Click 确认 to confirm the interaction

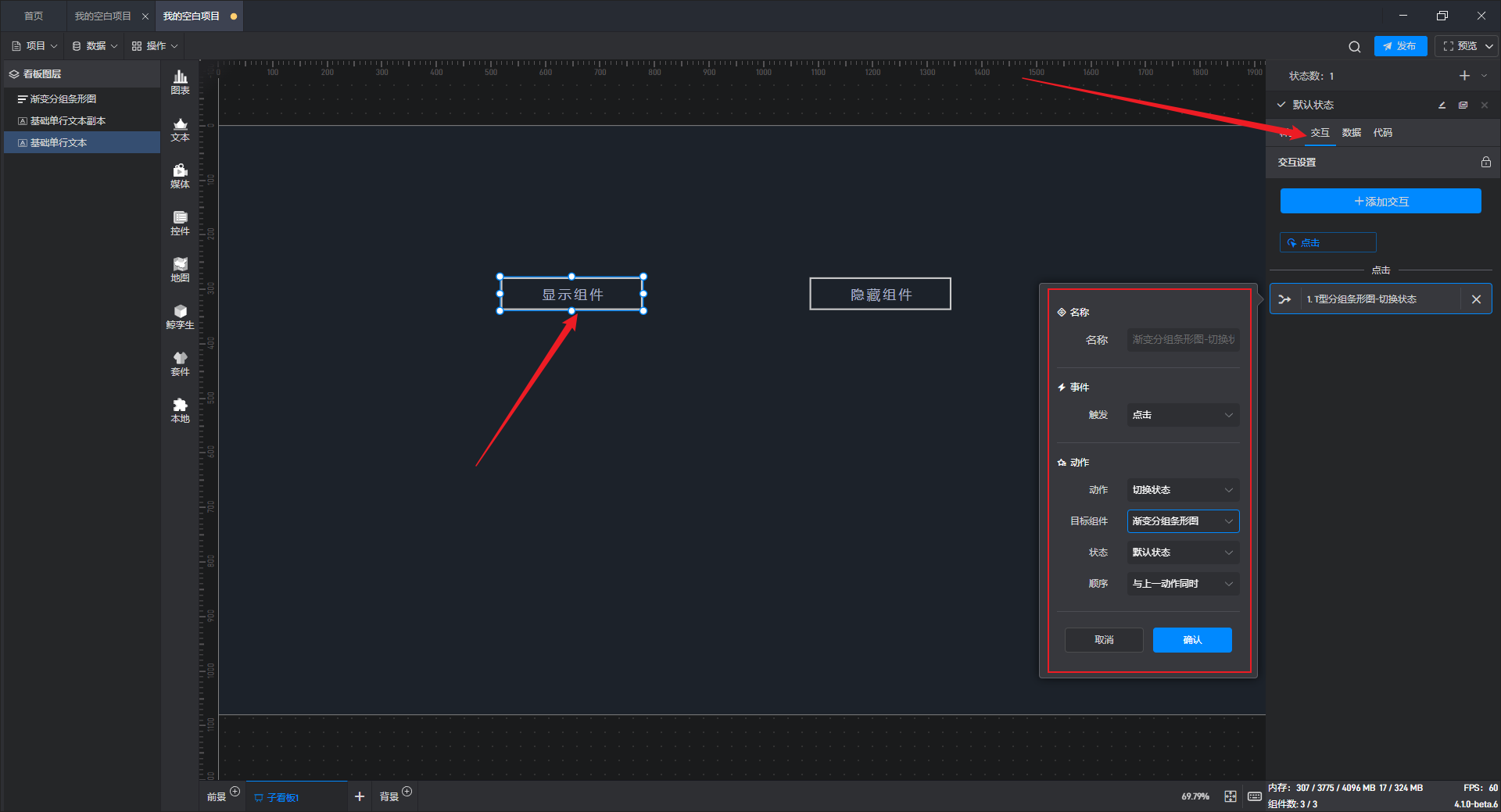tap(1192, 640)
